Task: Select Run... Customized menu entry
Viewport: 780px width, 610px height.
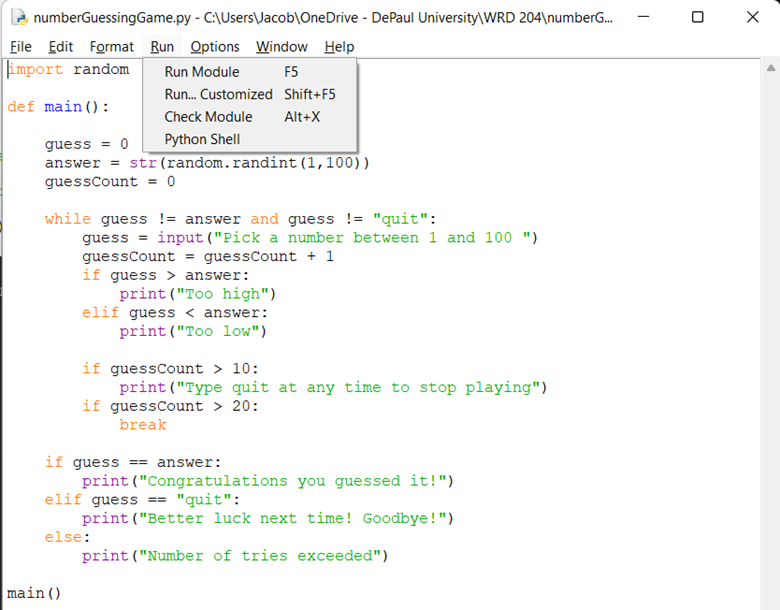Action: pyautogui.click(x=250, y=94)
